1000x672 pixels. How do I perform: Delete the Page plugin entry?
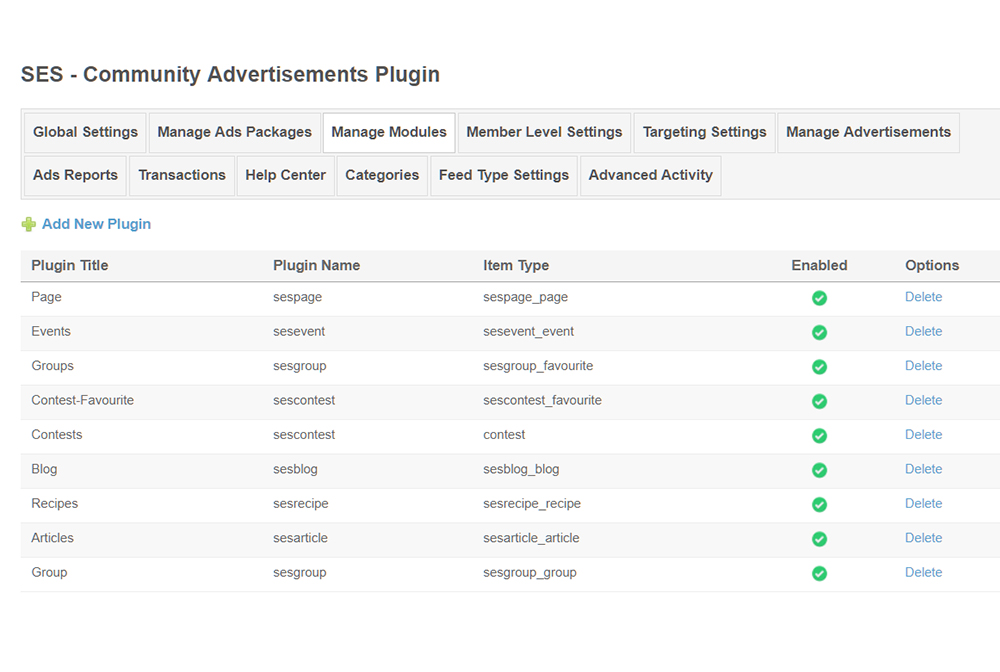(x=923, y=297)
